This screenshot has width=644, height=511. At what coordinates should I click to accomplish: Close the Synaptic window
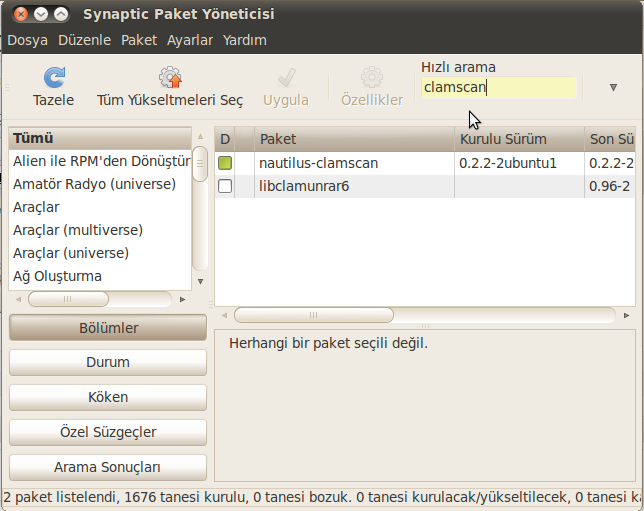coord(21,14)
